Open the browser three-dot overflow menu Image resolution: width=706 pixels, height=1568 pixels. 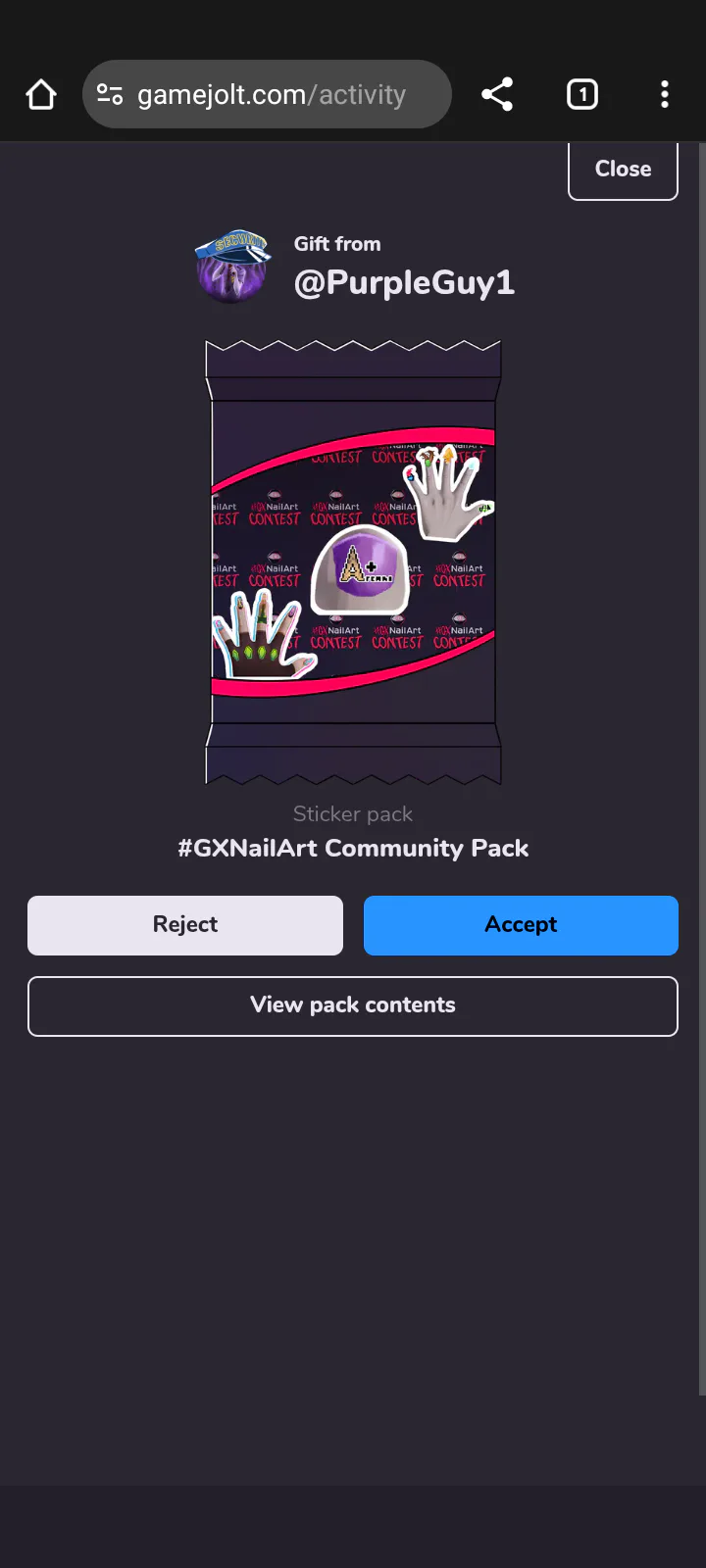pyautogui.click(x=665, y=95)
